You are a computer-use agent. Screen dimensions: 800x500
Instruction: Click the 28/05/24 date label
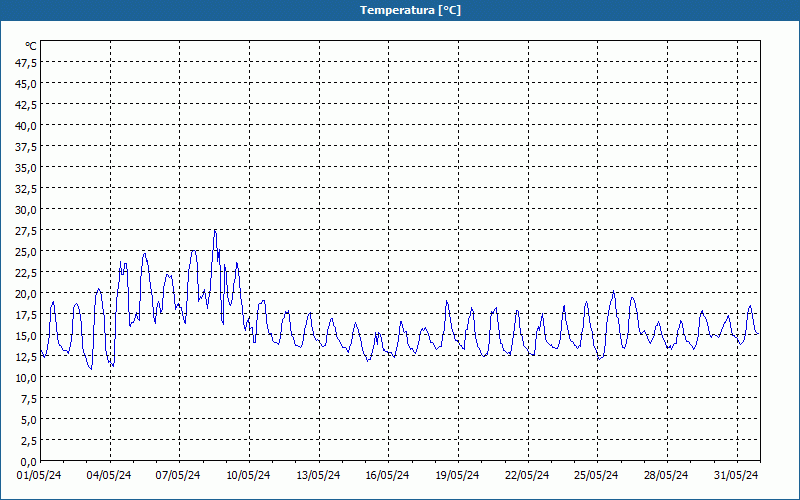point(666,475)
